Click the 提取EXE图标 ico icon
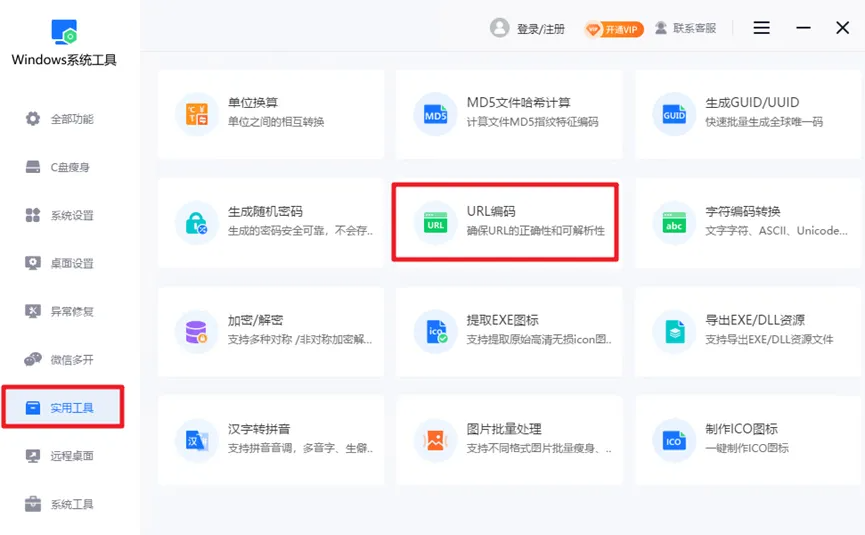Image resolution: width=865 pixels, height=535 pixels. (x=436, y=332)
